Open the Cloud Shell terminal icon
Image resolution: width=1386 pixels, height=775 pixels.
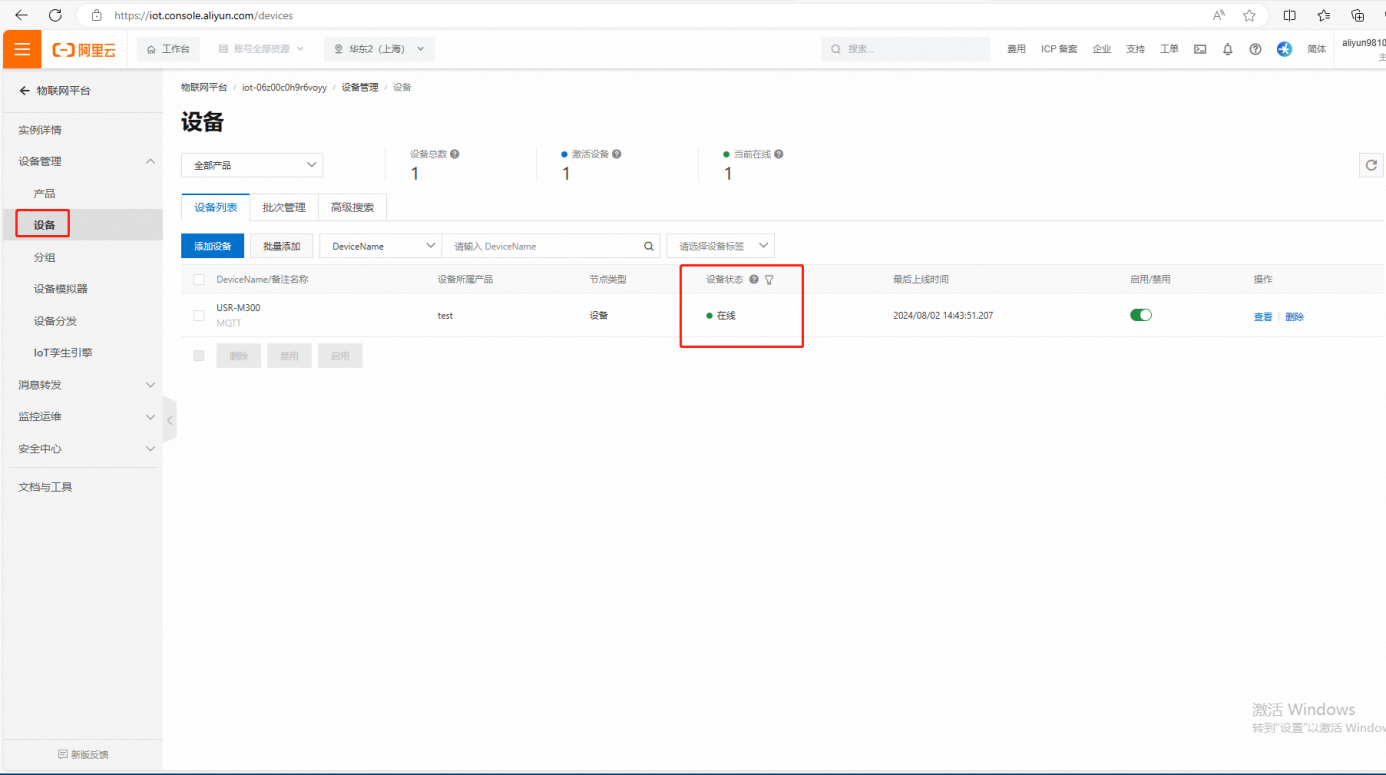point(1200,49)
